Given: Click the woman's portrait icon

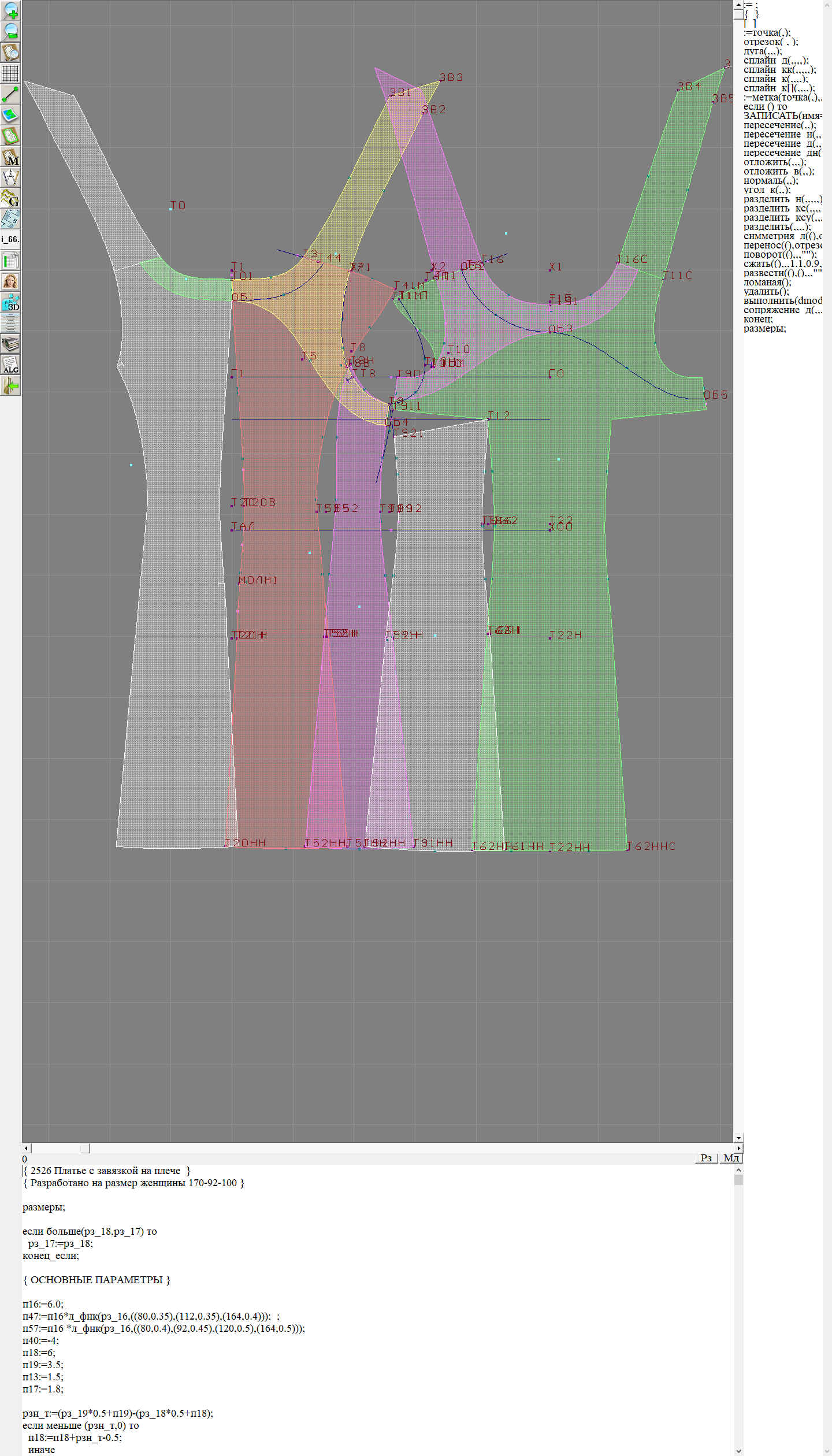Looking at the screenshot, I should (x=10, y=281).
